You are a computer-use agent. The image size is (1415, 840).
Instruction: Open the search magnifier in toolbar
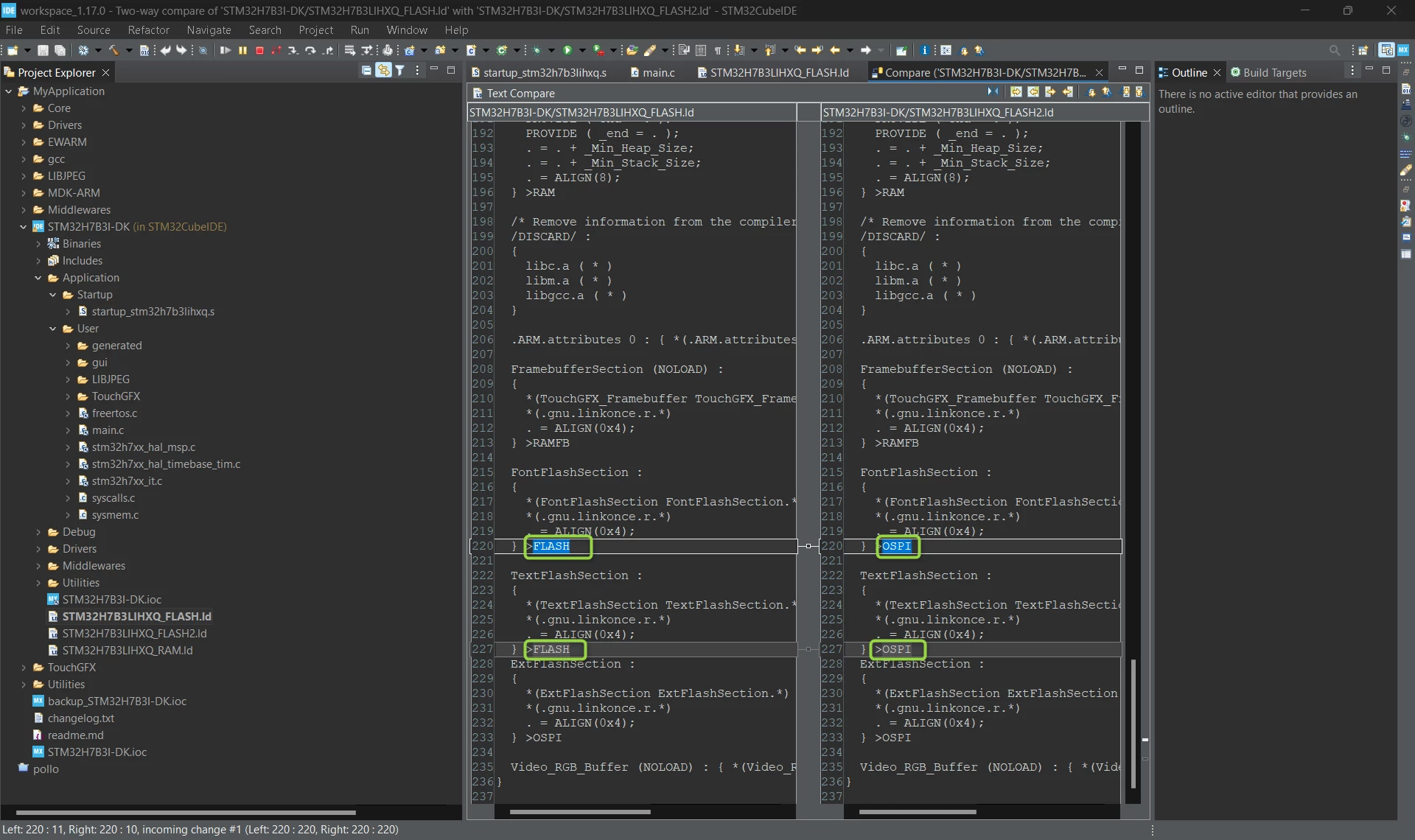(1334, 50)
